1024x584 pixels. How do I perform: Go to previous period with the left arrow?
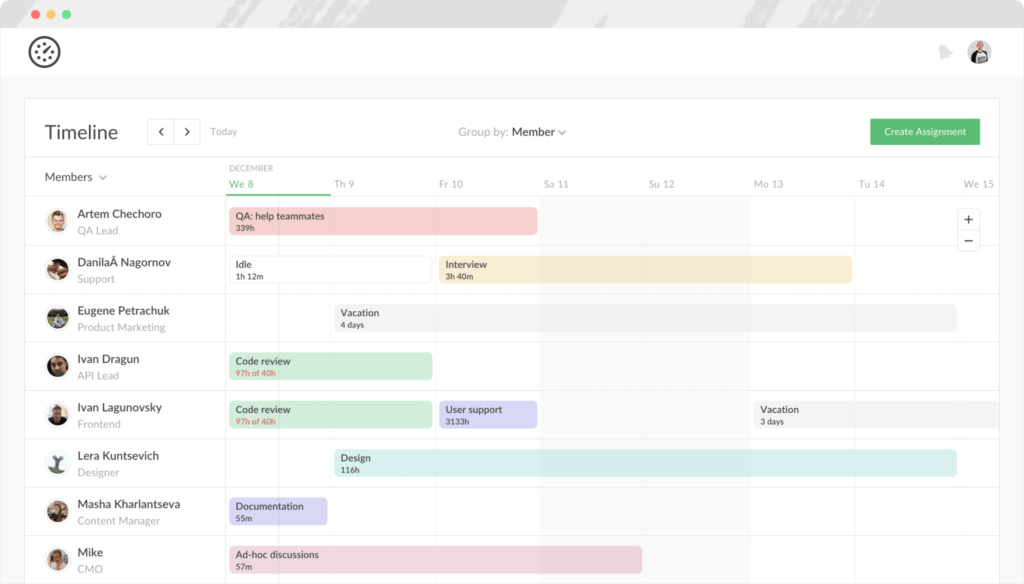(160, 131)
